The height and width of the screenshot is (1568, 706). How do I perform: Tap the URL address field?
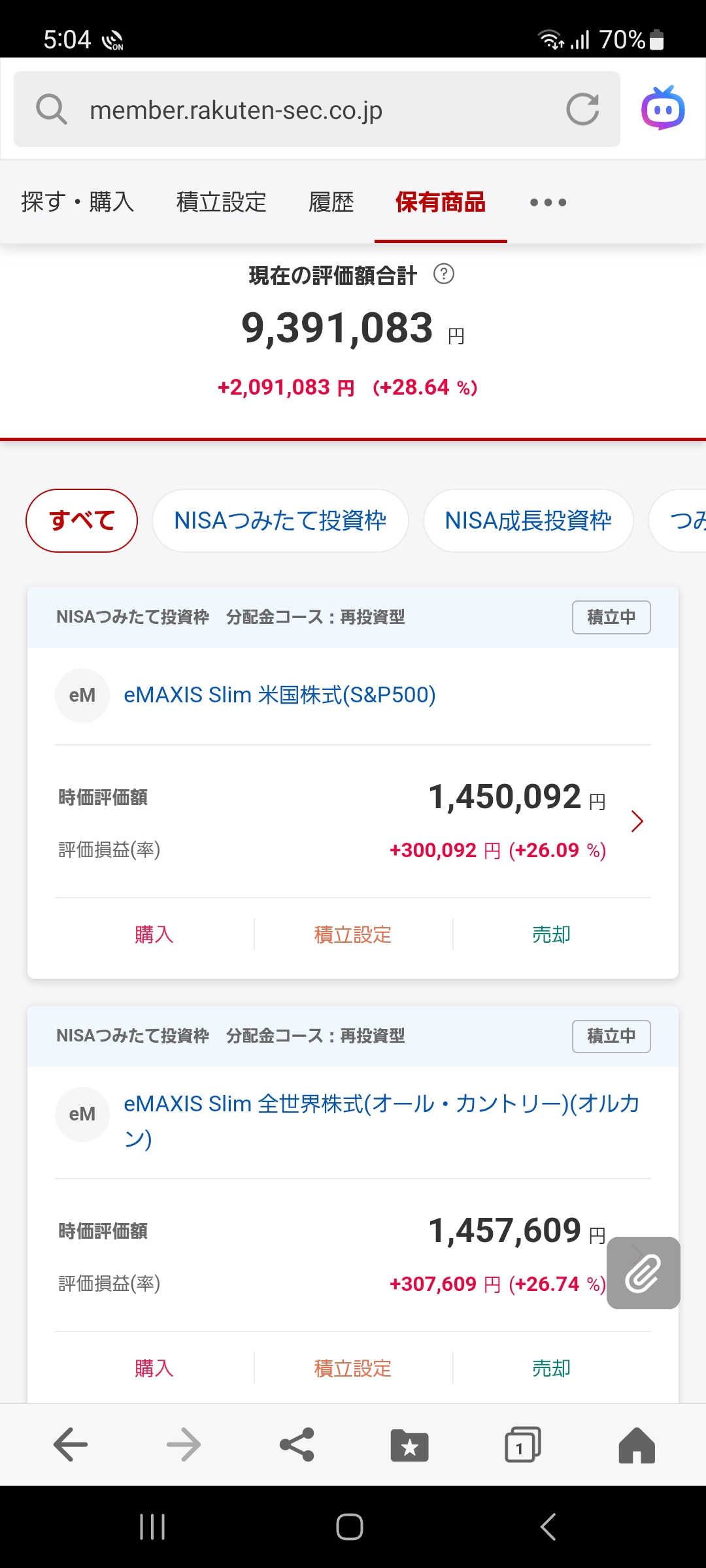point(317,109)
